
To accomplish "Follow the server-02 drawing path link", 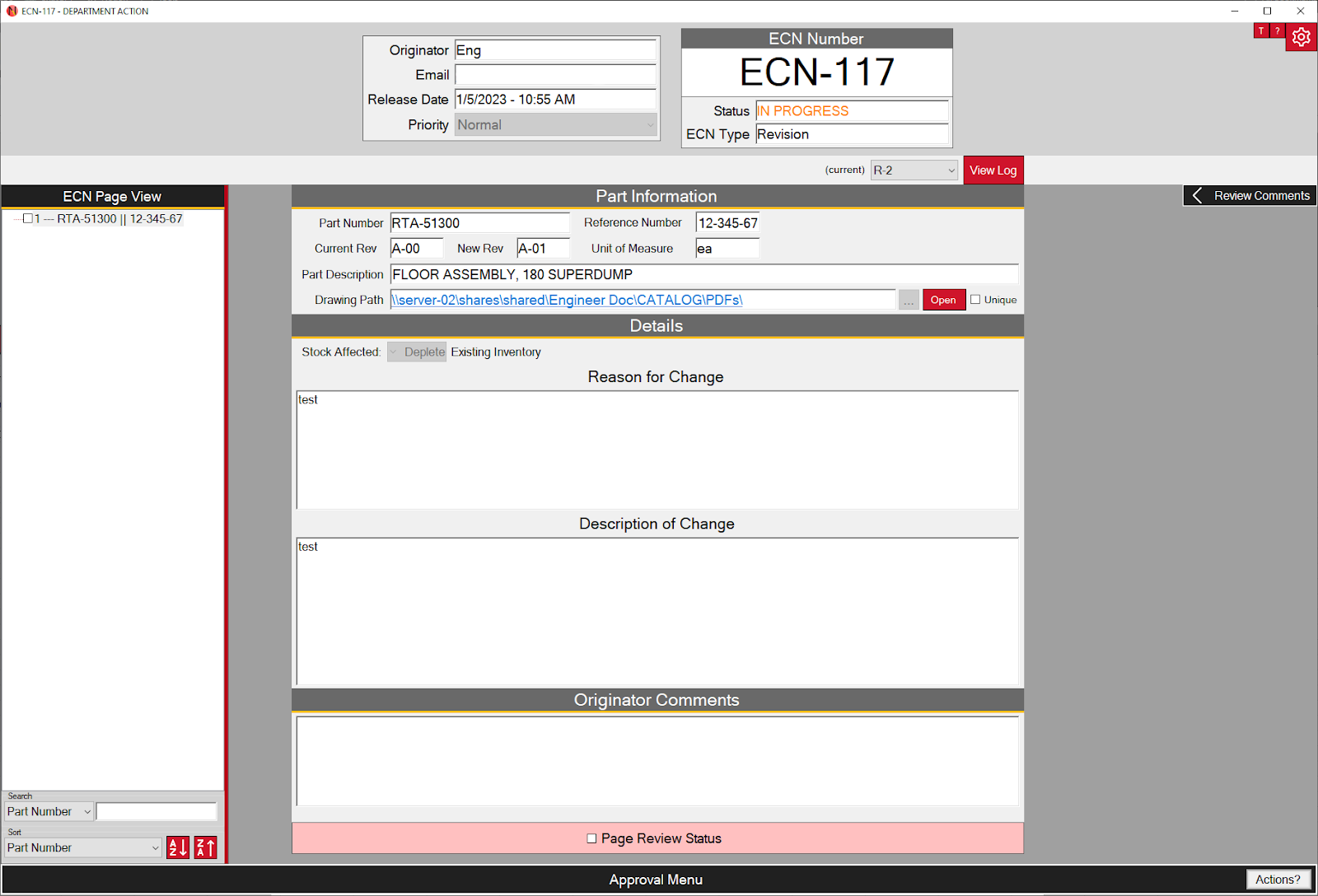I will click(x=567, y=301).
